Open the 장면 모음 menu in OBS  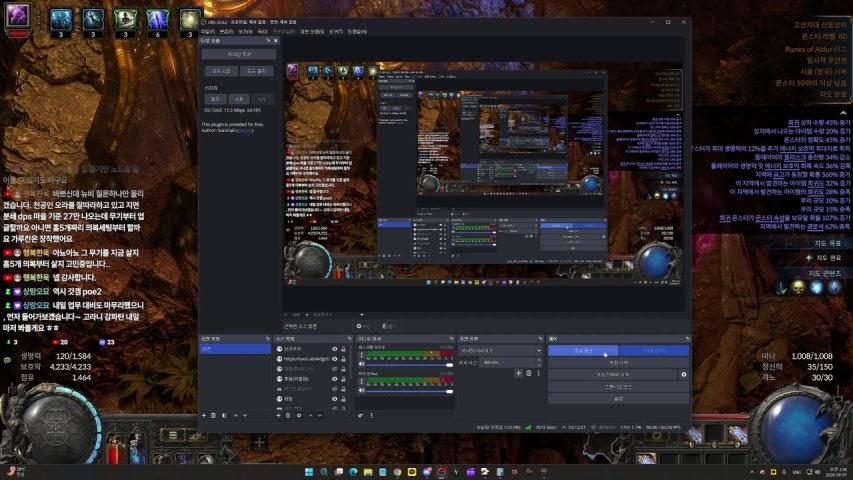(x=312, y=32)
